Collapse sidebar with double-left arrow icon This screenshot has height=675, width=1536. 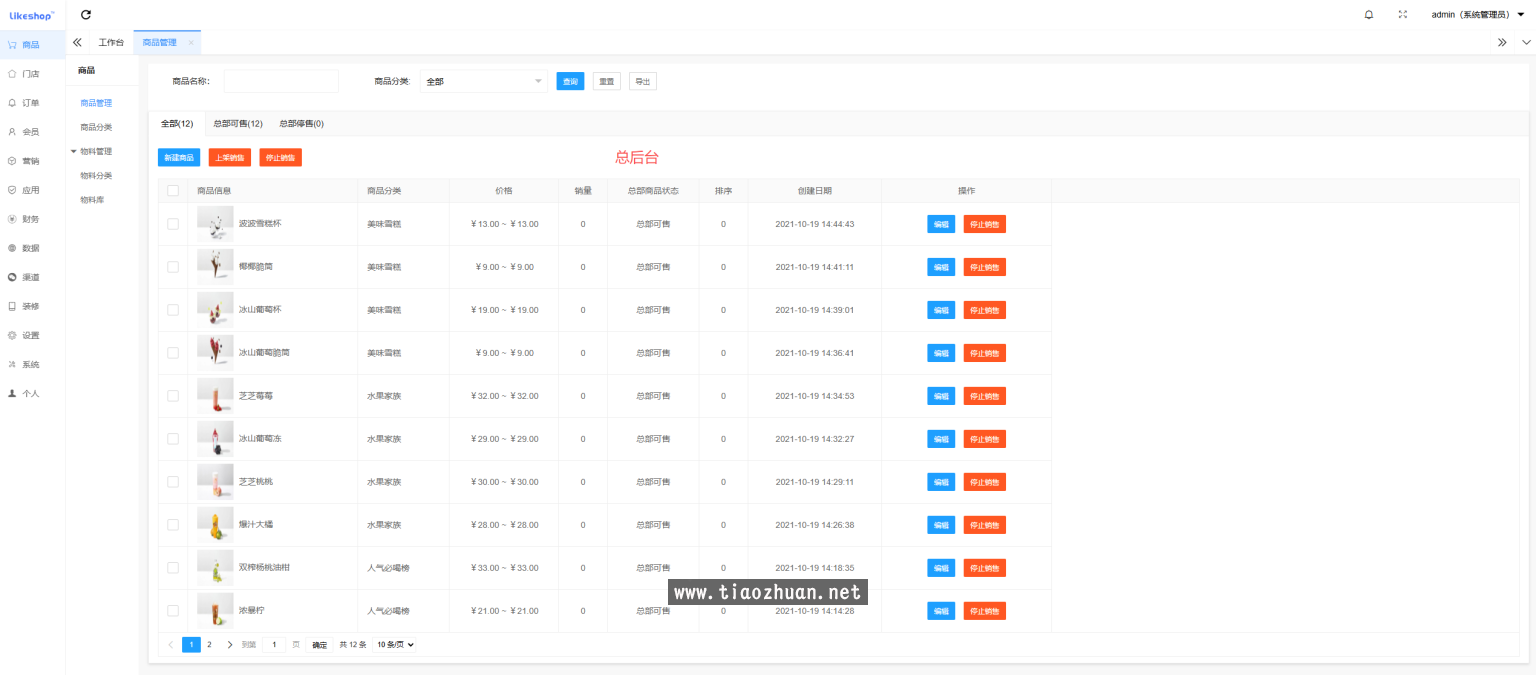coord(77,42)
